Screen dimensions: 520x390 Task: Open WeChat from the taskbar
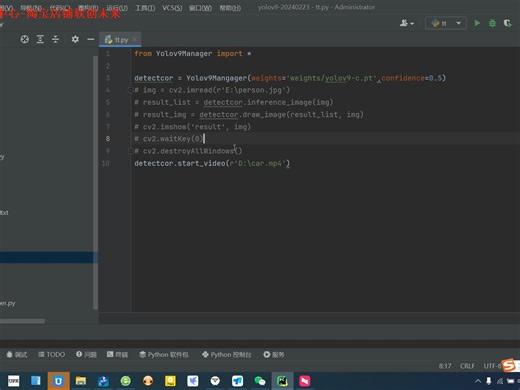pos(260,381)
